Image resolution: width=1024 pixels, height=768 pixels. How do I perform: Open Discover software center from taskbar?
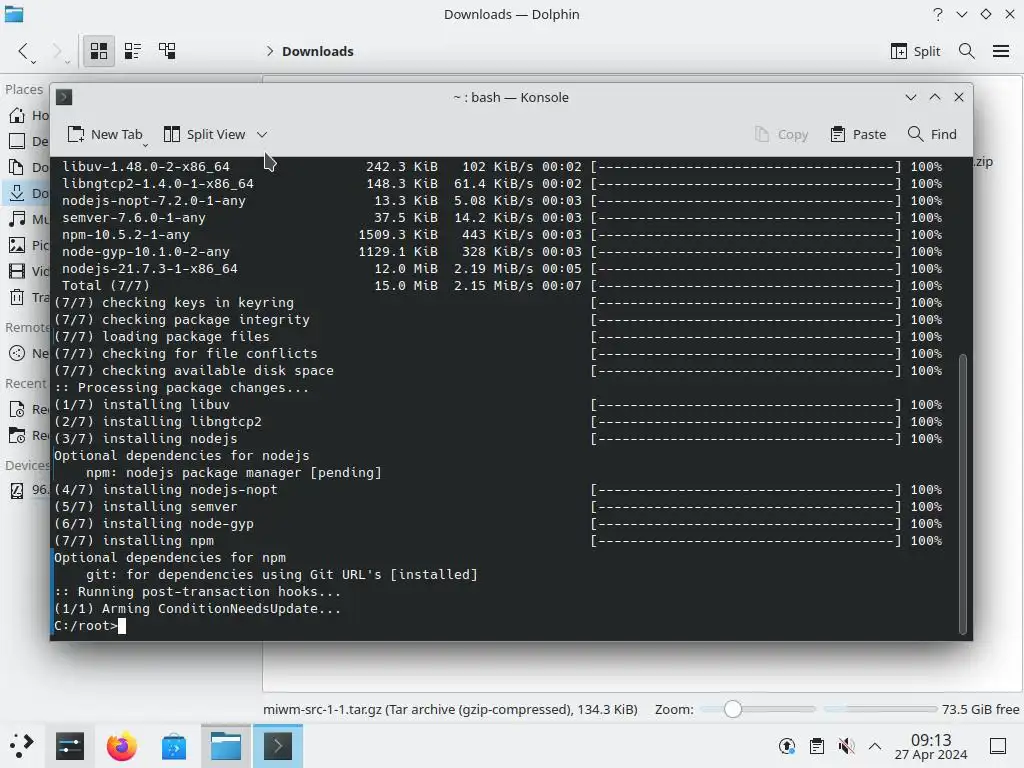tap(174, 746)
